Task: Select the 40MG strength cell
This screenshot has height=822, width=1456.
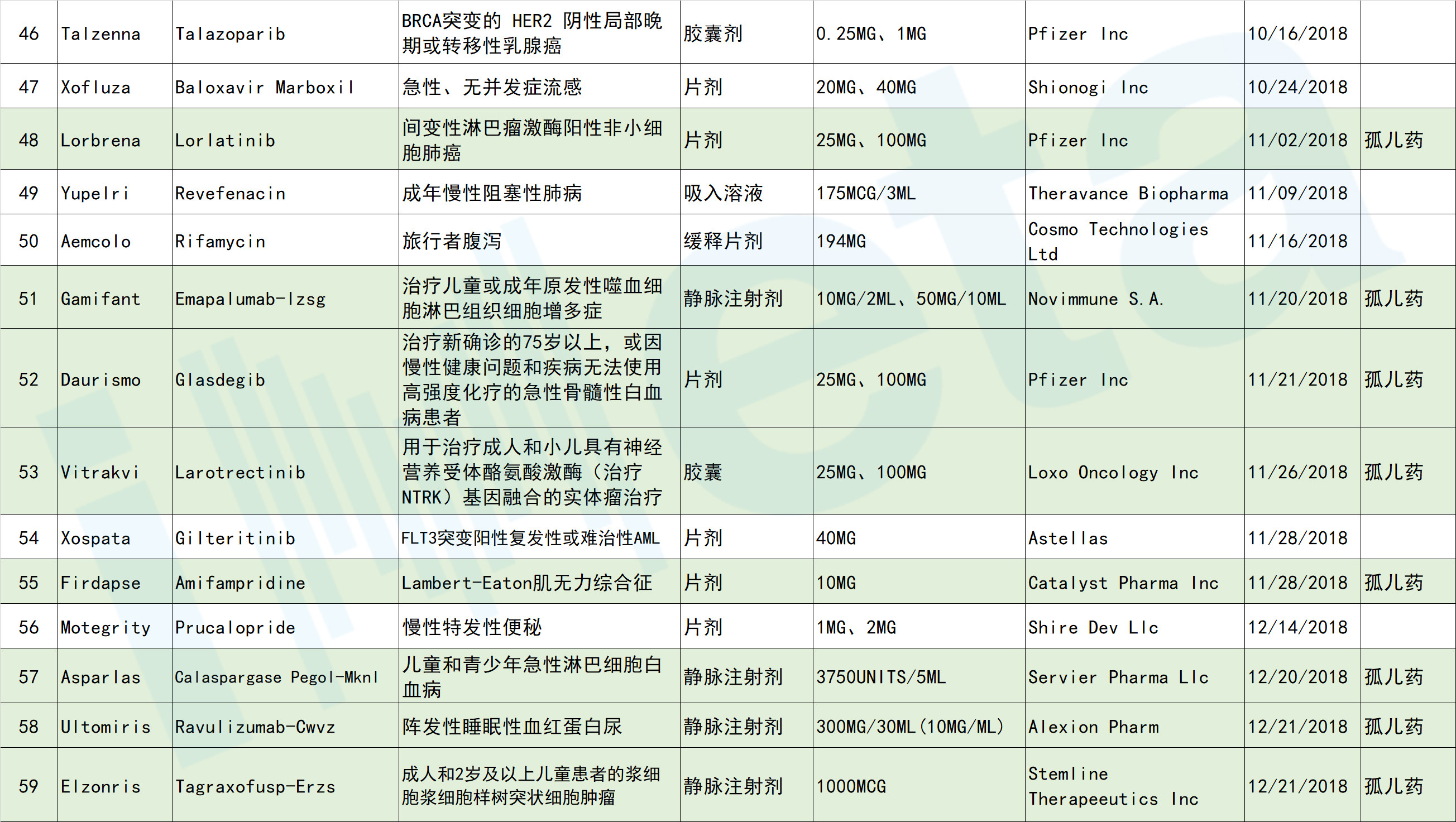Action: pyautogui.click(x=919, y=537)
